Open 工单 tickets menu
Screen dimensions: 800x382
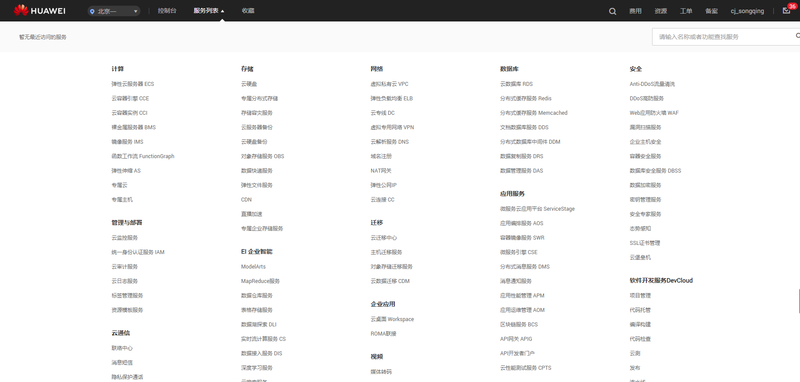pos(686,11)
